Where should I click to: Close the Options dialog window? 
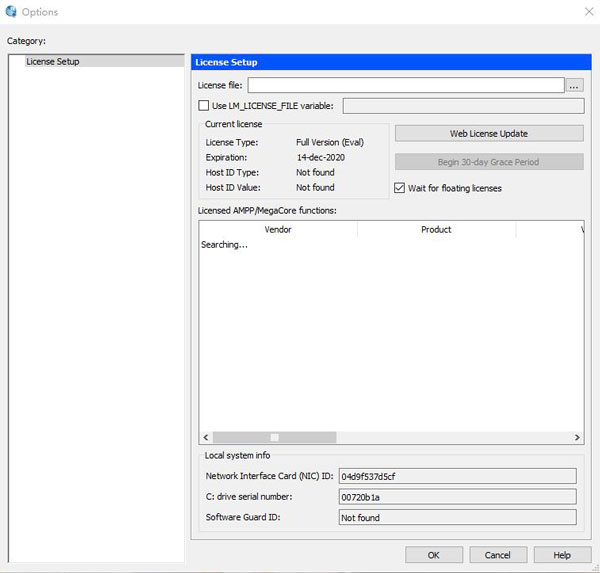[587, 12]
